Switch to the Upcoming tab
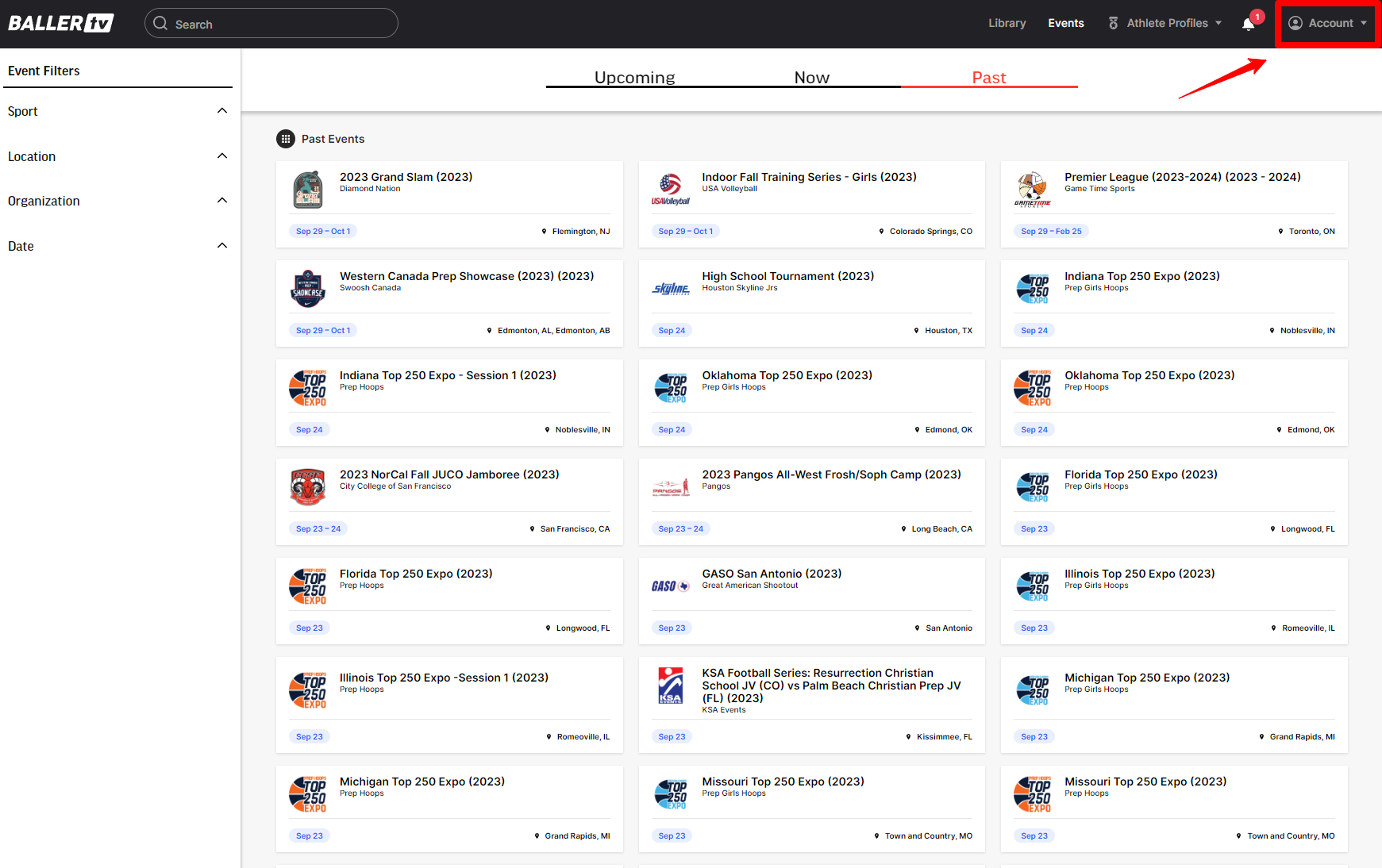The image size is (1382, 868). point(634,78)
